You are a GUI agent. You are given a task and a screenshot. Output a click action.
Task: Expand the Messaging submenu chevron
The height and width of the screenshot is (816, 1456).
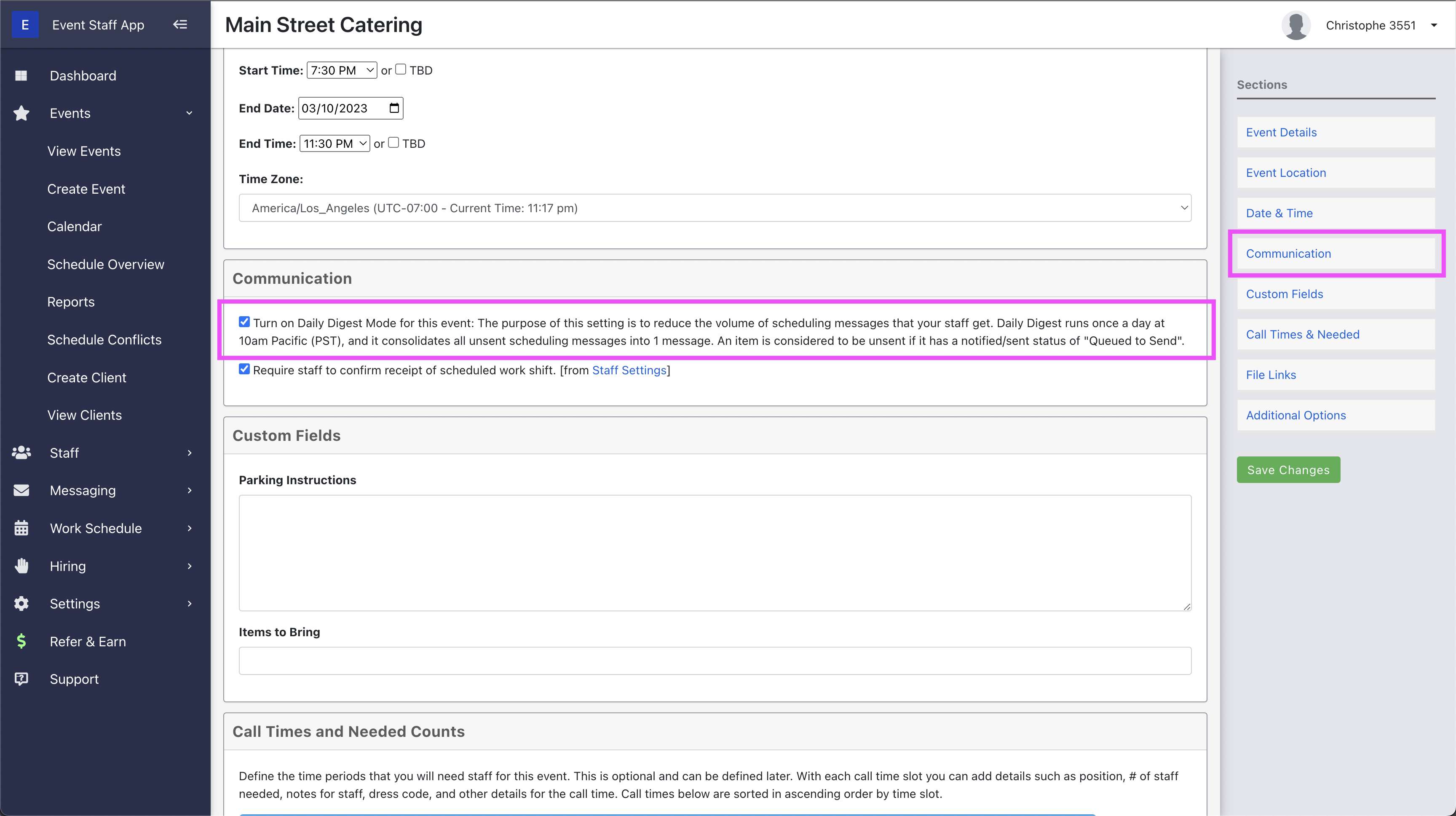click(189, 490)
